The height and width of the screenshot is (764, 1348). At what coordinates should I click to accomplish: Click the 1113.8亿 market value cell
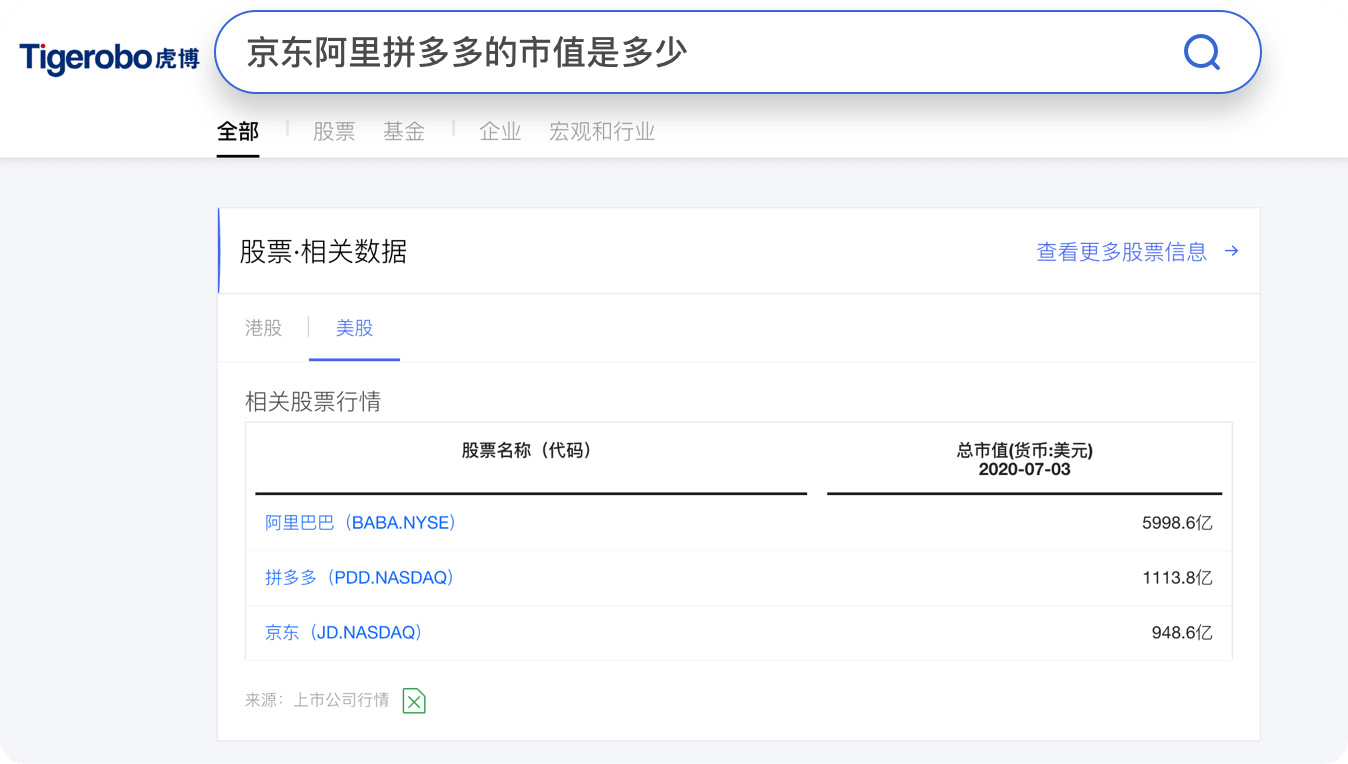pos(1177,577)
